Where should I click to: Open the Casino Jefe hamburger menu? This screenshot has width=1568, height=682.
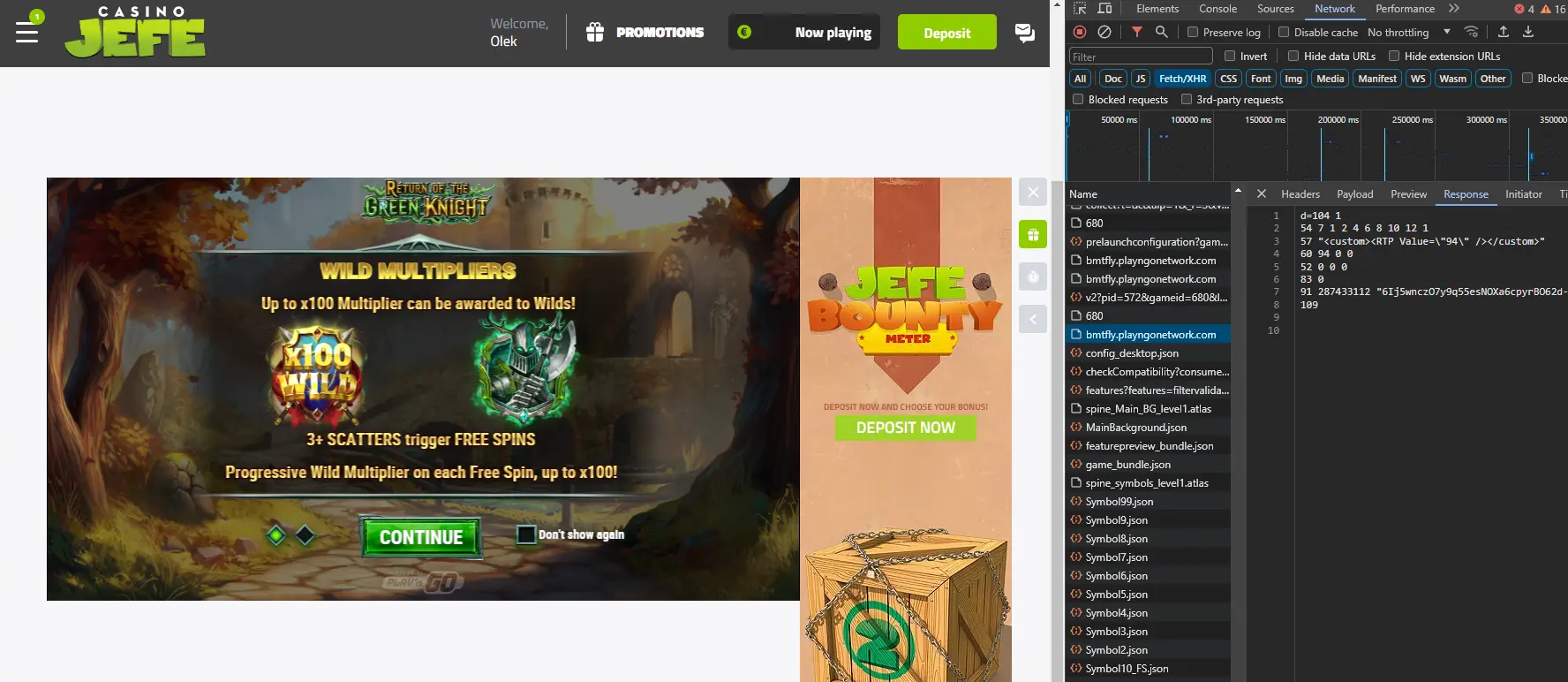pyautogui.click(x=27, y=33)
